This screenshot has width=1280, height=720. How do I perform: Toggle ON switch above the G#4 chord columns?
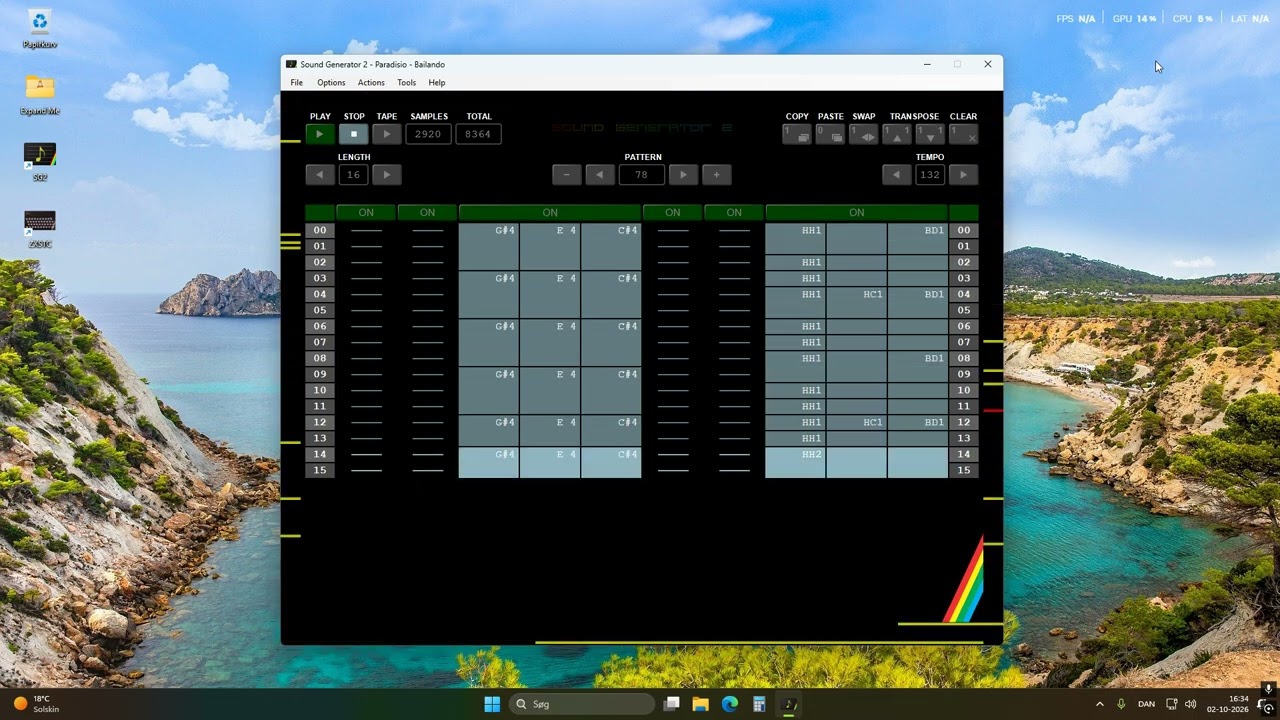click(x=550, y=213)
